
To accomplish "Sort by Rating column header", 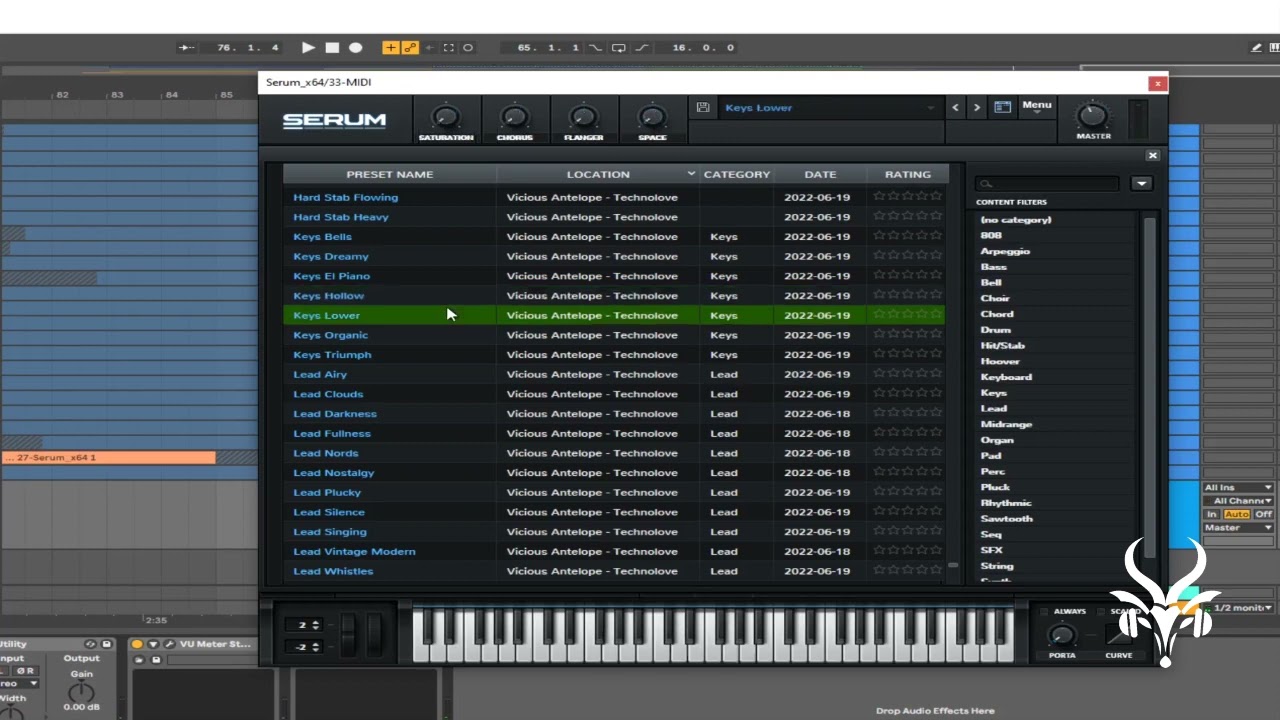I will (908, 174).
